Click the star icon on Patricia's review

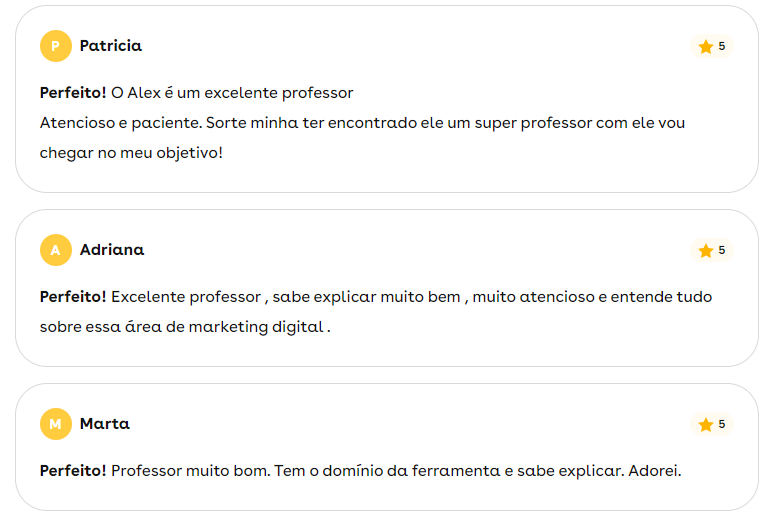point(706,47)
